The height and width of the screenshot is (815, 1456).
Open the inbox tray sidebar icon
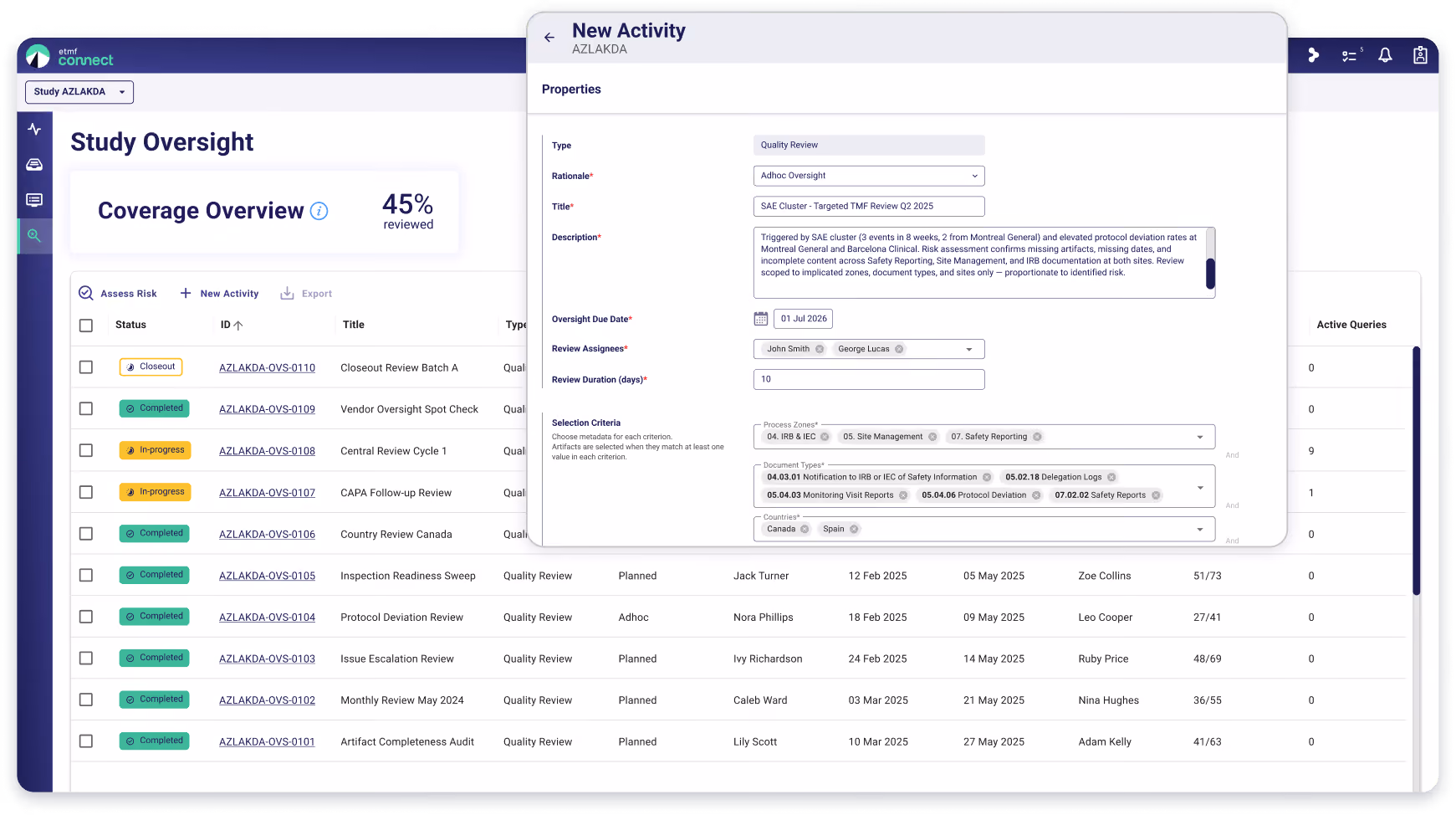(x=34, y=165)
